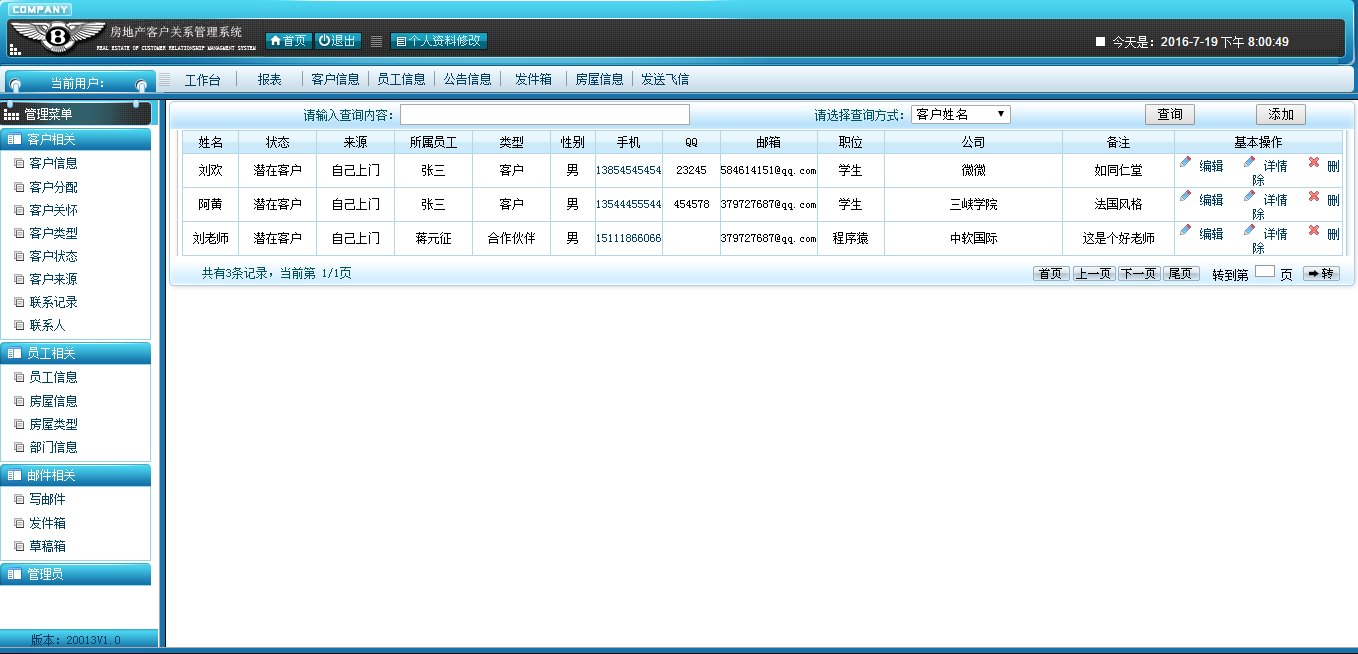Collapse the 客户相关 section header
The height and width of the screenshot is (654, 1358).
(76, 139)
